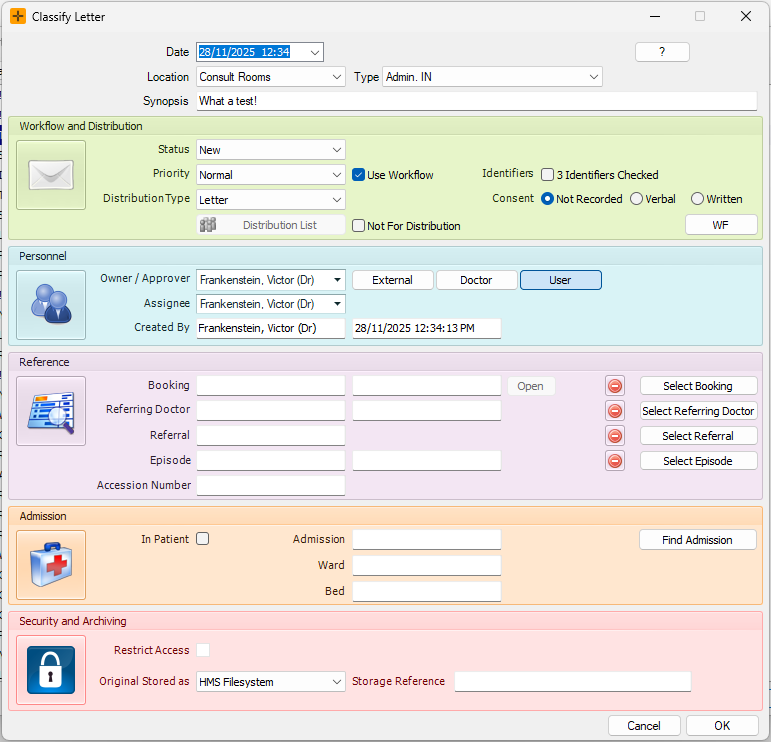Open the Original Stored as dropdown

(x=270, y=682)
